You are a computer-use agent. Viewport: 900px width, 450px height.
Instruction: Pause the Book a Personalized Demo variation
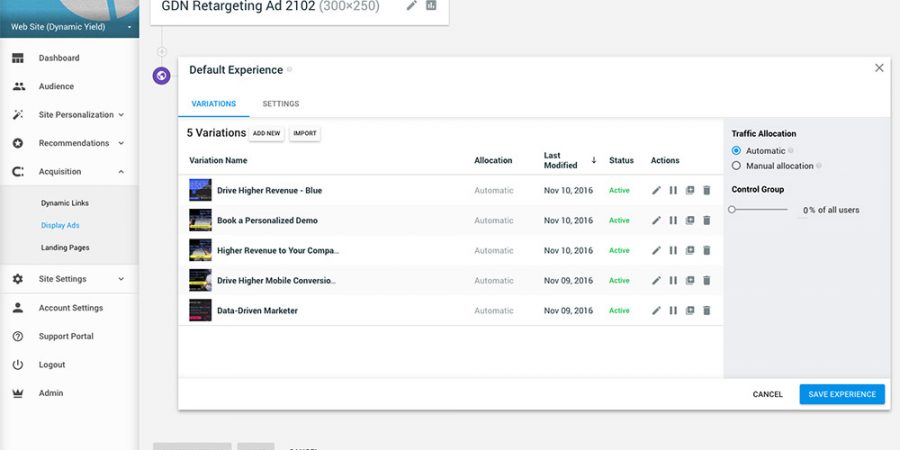pyautogui.click(x=673, y=220)
